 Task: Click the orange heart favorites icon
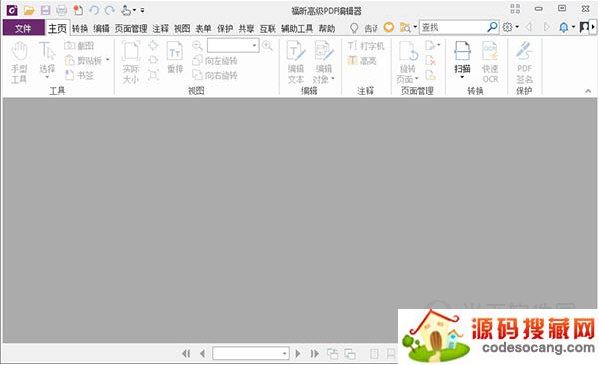(x=389, y=27)
